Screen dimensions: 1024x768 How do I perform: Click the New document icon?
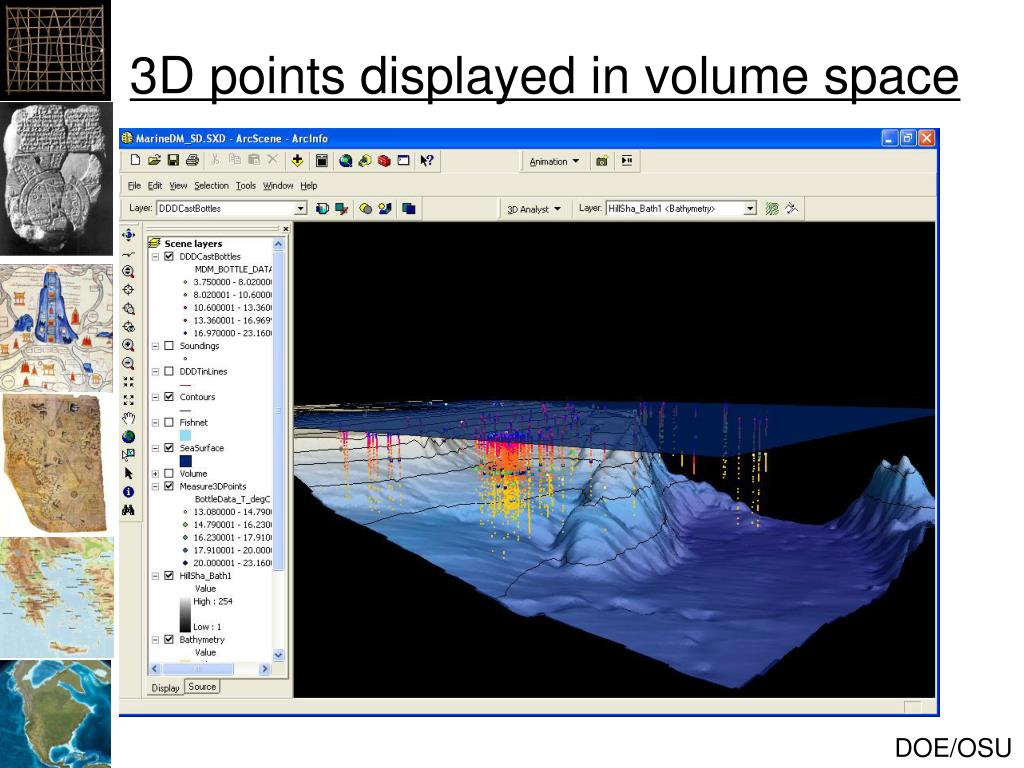coord(135,160)
